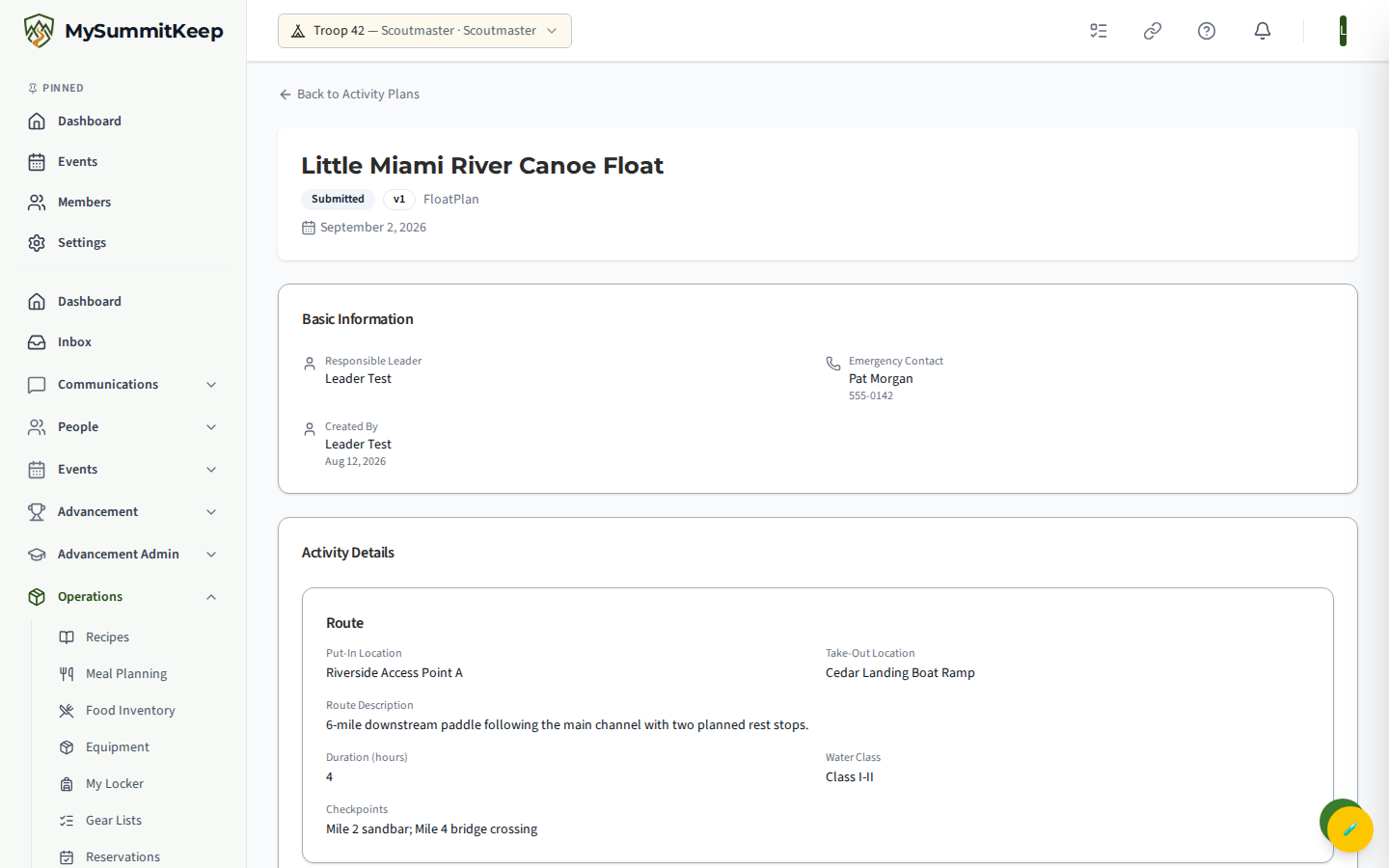This screenshot has height=868, width=1389.
Task: Open notifications bell icon
Action: click(1263, 31)
